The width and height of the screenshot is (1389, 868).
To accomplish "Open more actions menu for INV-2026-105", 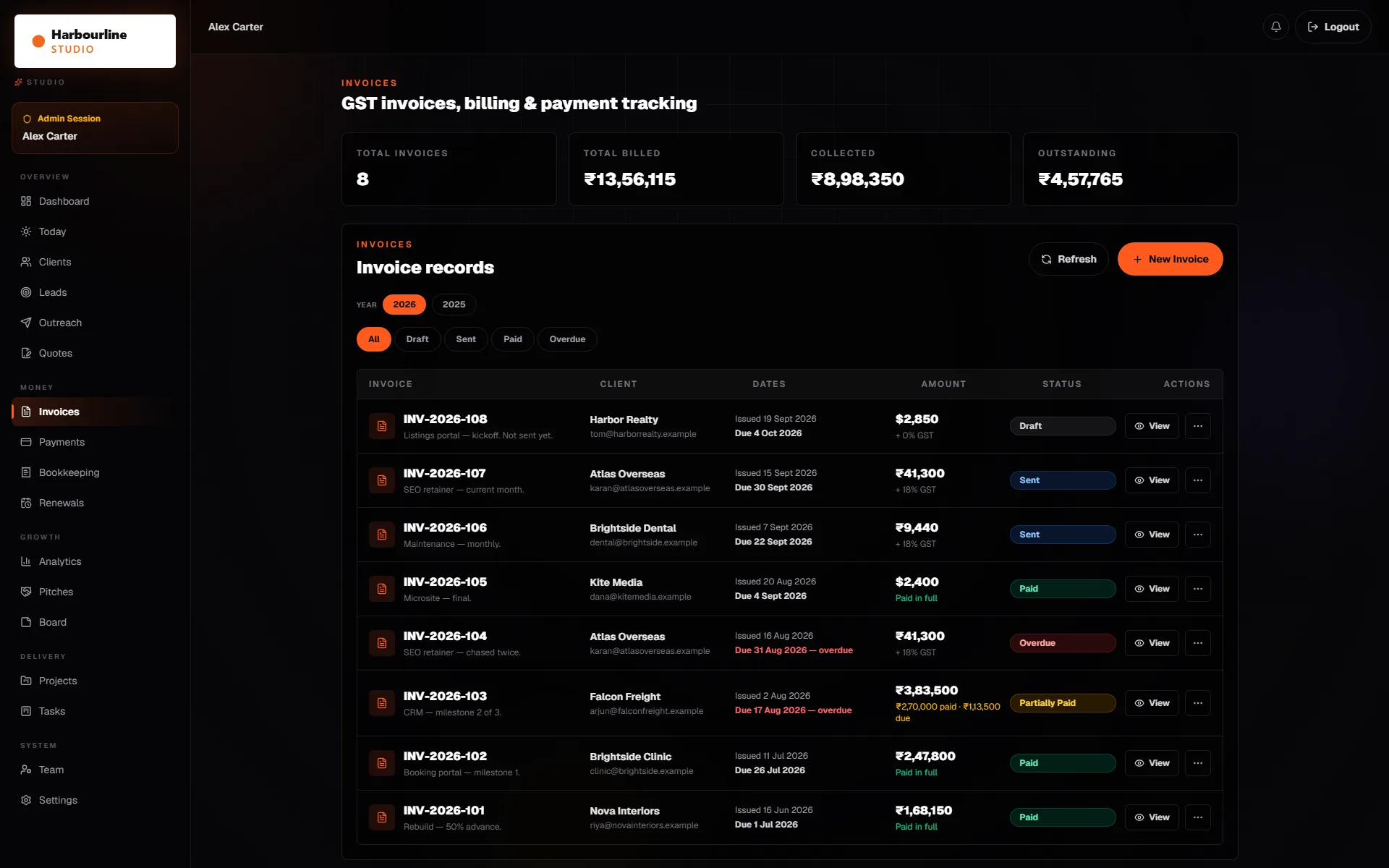I will (1198, 589).
